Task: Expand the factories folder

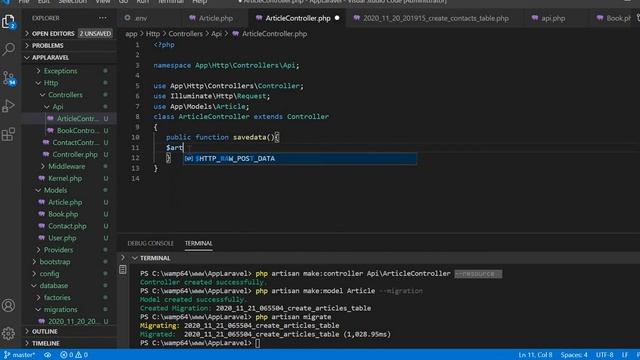Action: 57,298
